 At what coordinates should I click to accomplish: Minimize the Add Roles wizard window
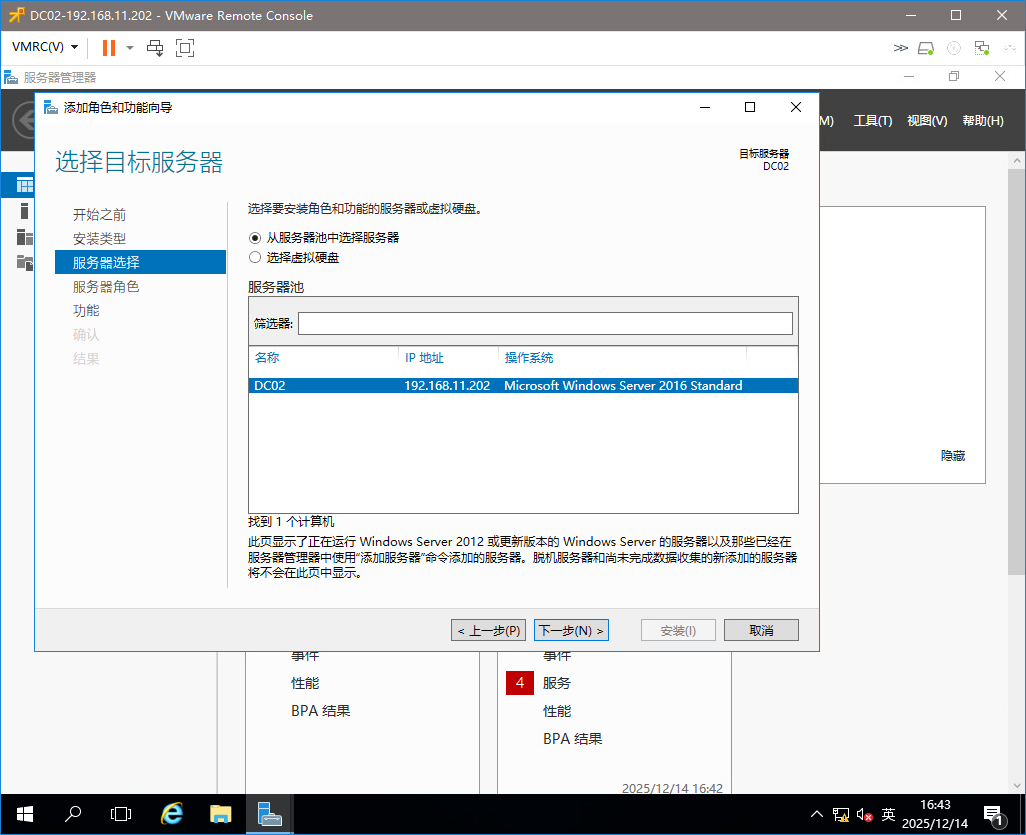[x=705, y=107]
